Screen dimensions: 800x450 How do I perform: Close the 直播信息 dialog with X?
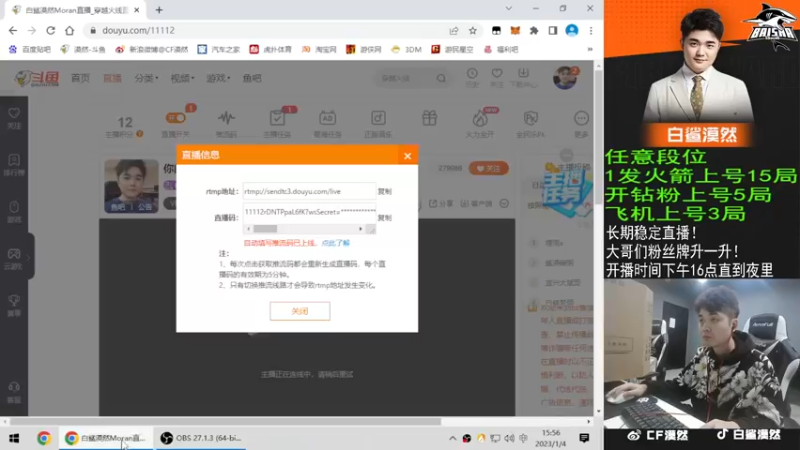407,156
